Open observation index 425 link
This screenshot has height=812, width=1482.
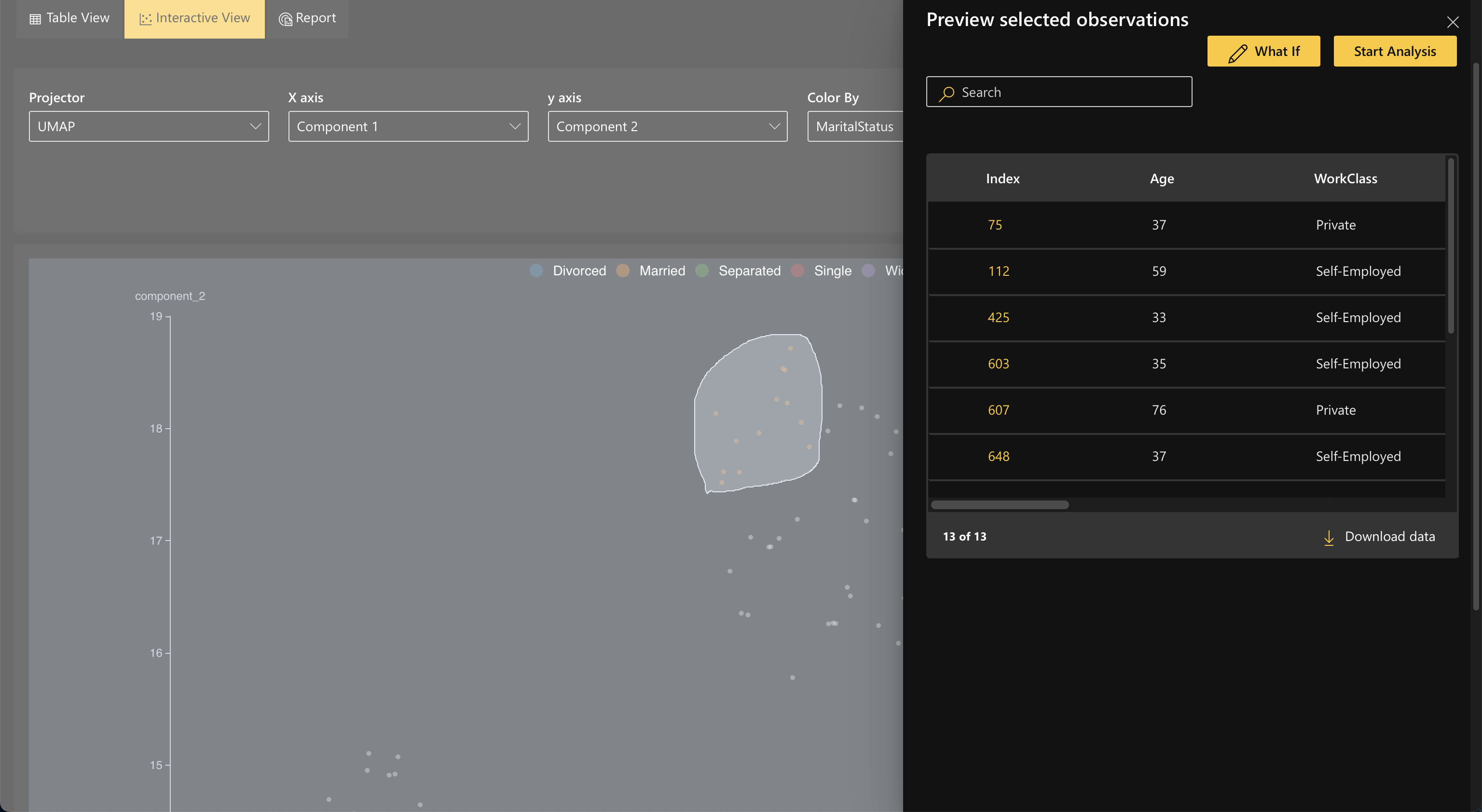(x=998, y=317)
